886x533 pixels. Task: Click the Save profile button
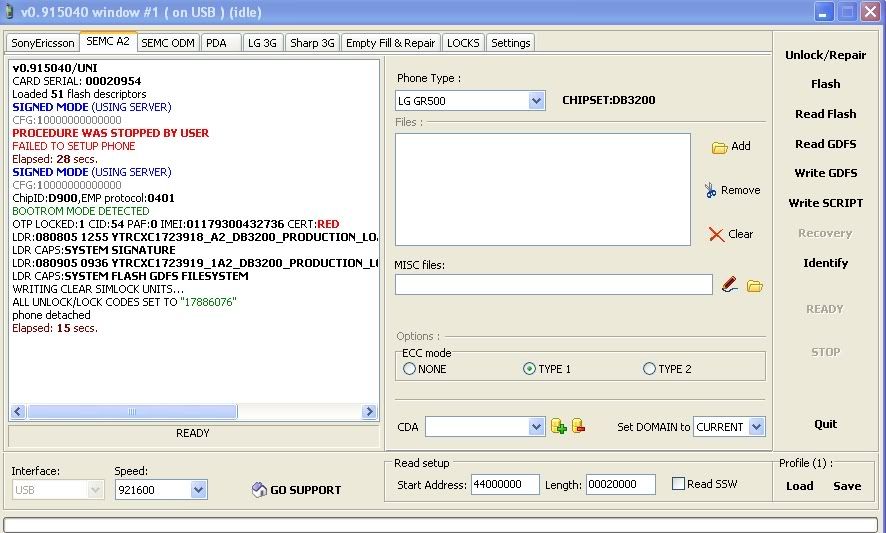(847, 486)
